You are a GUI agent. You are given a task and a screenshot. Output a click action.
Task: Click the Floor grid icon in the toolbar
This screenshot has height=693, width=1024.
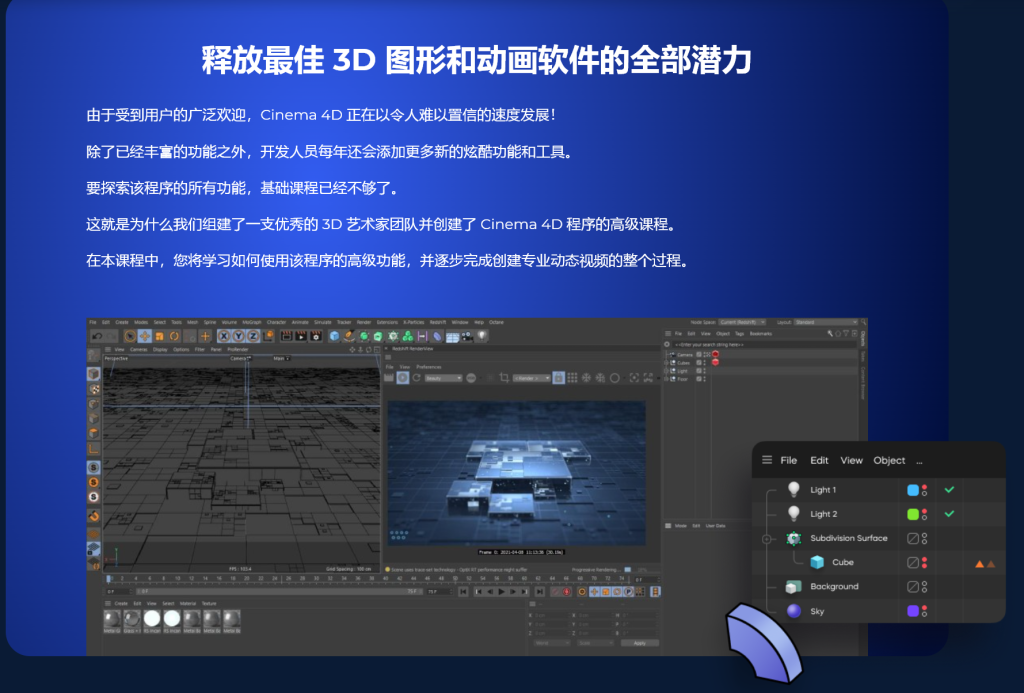[452, 337]
